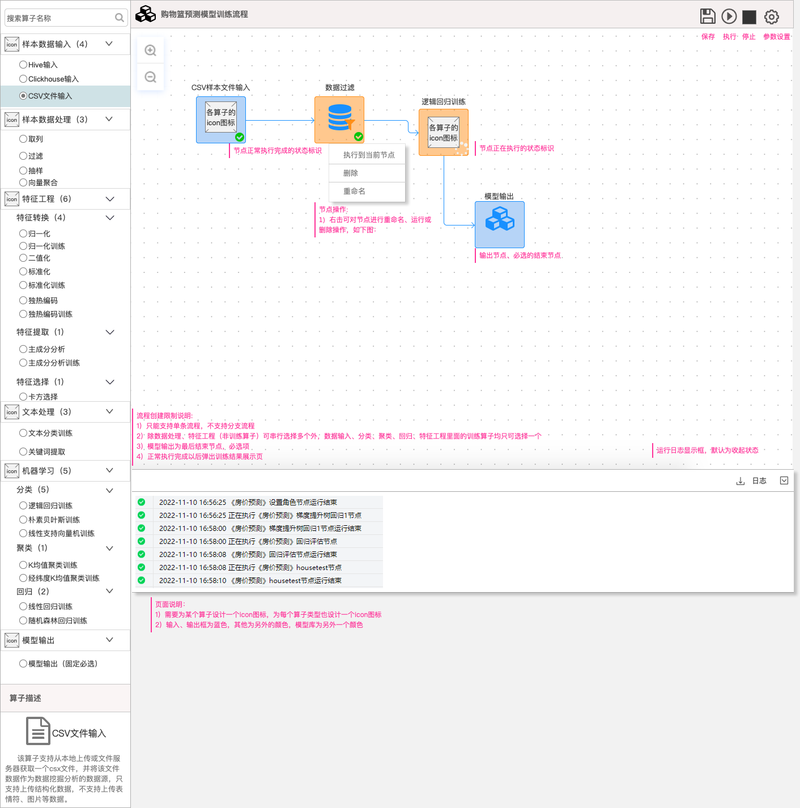Image resolution: width=800 pixels, height=808 pixels.
Task: Choose the 抽样 operator radio
Action: [23, 171]
